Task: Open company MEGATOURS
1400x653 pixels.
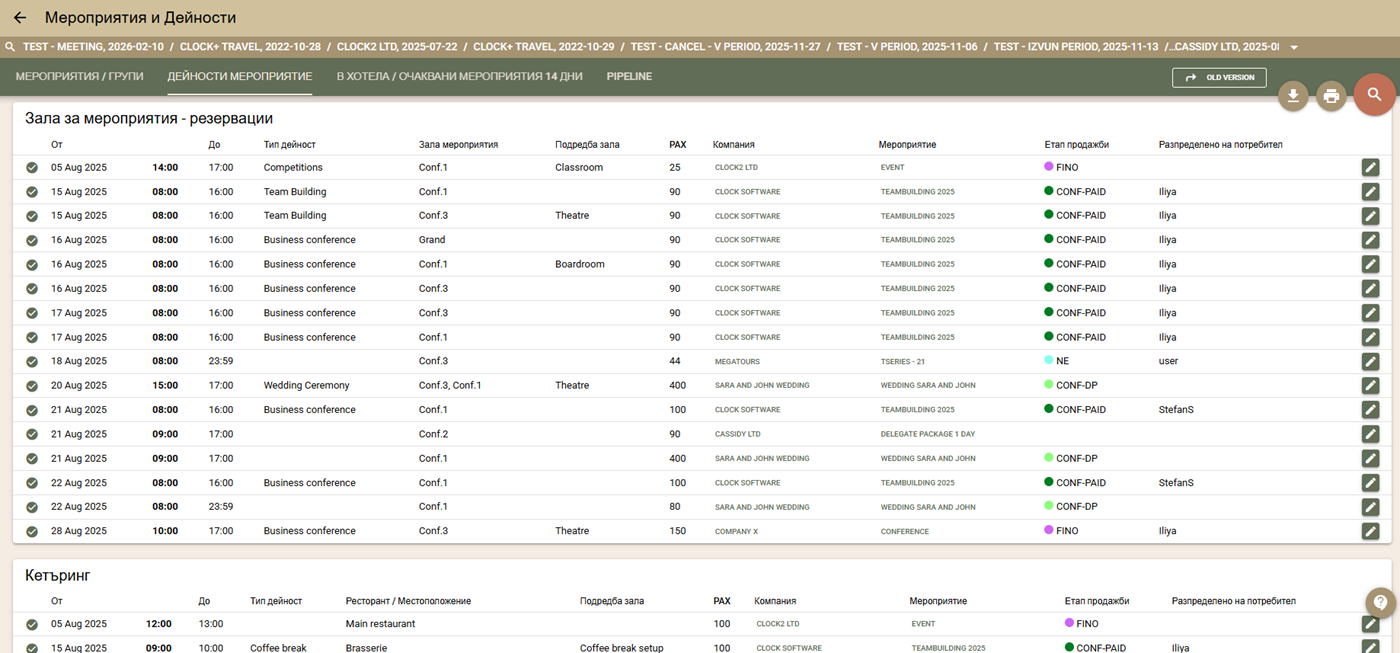Action: pos(738,361)
